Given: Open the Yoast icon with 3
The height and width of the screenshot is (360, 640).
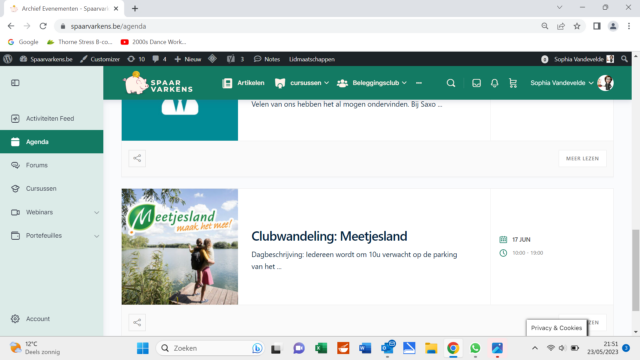Looking at the screenshot, I should tap(236, 59).
